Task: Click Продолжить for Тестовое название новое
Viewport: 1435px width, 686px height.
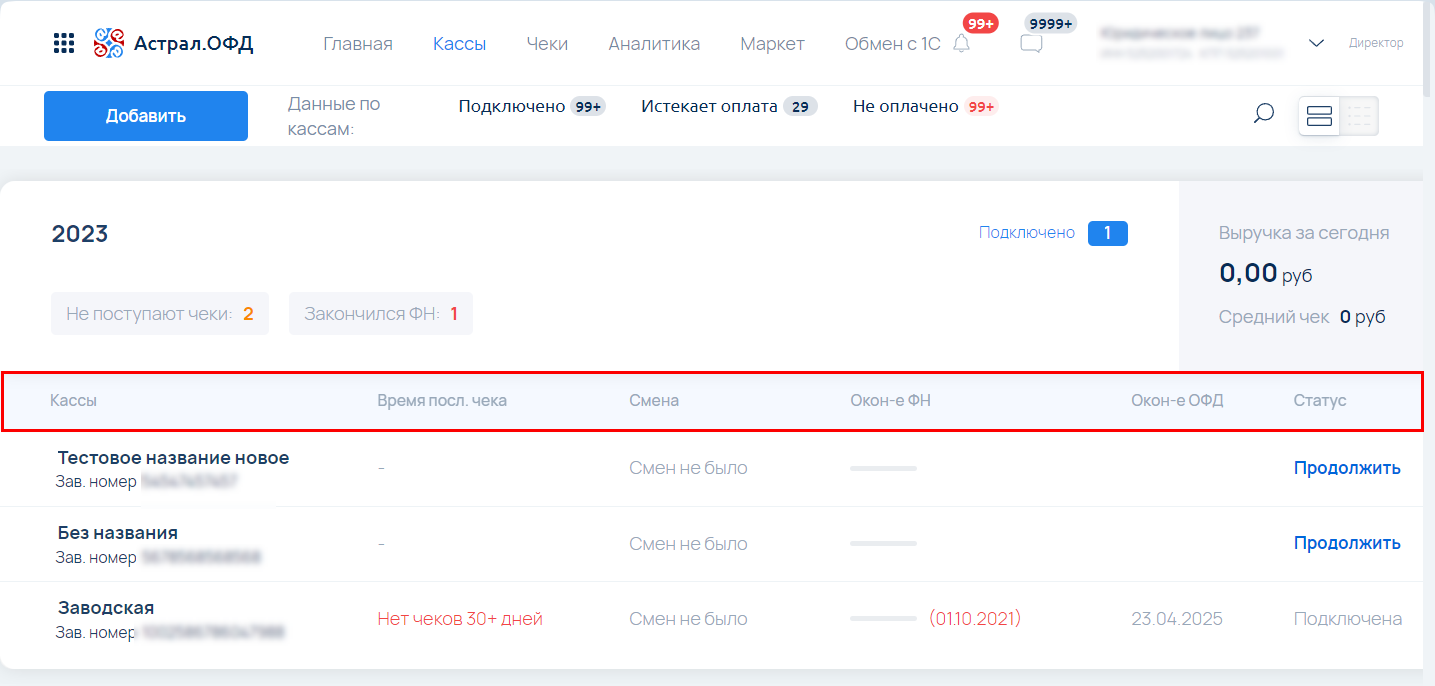Action: tap(1346, 468)
